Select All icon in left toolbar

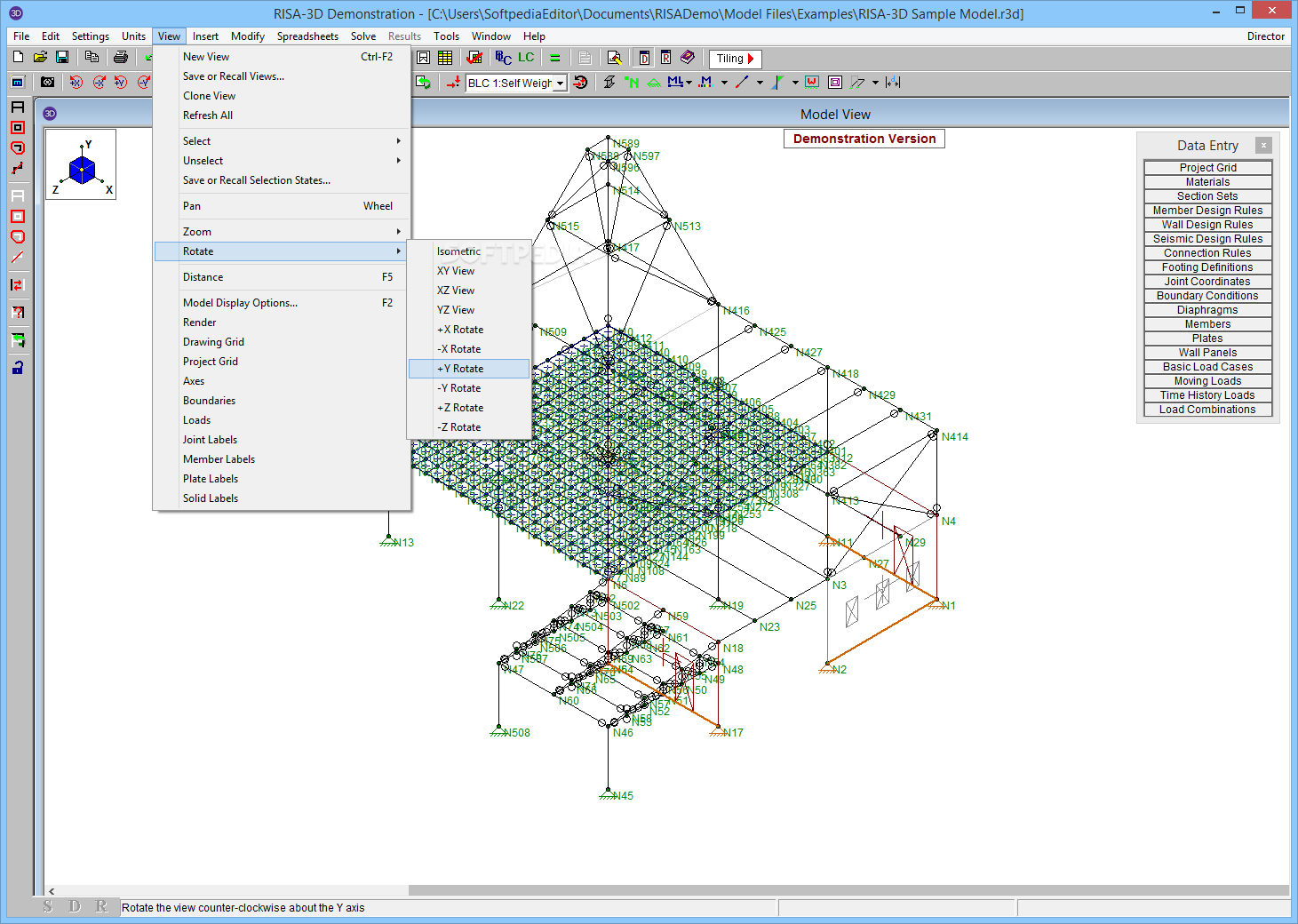click(x=18, y=107)
